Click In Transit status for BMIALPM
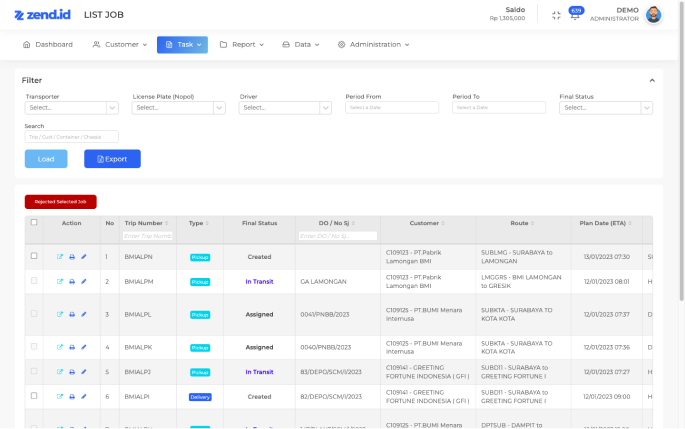685x429 pixels. 259,282
